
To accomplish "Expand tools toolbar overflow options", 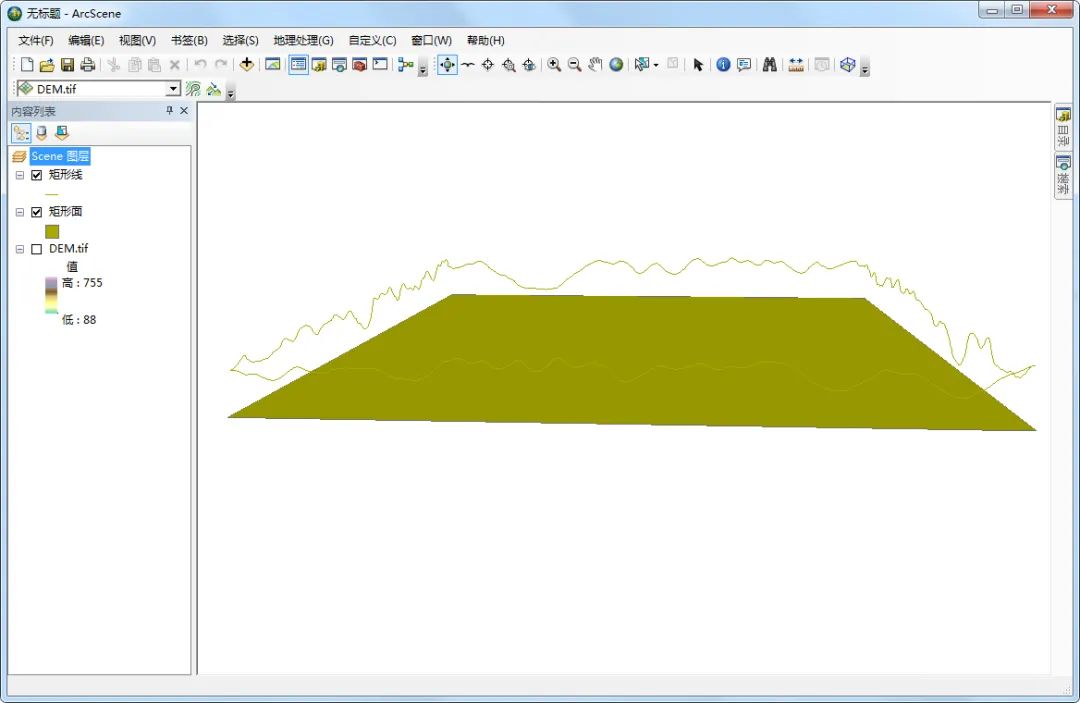I will [x=865, y=69].
